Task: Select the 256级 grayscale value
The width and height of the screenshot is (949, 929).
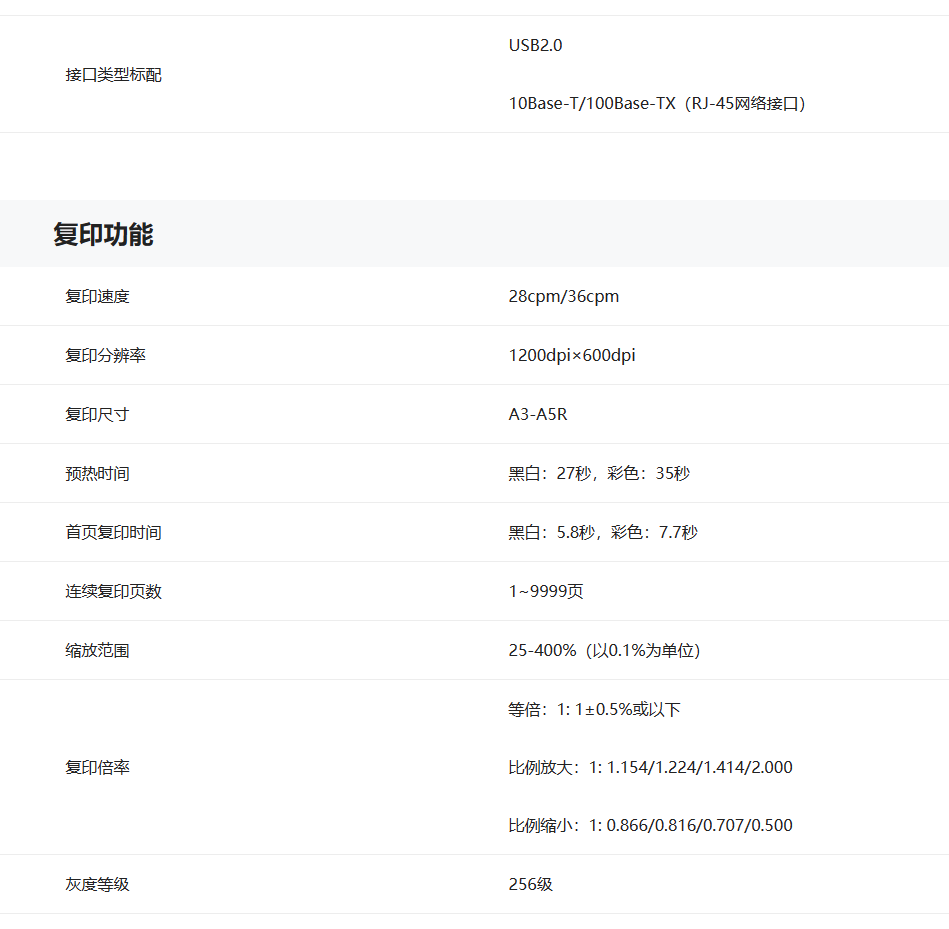Action: point(530,884)
